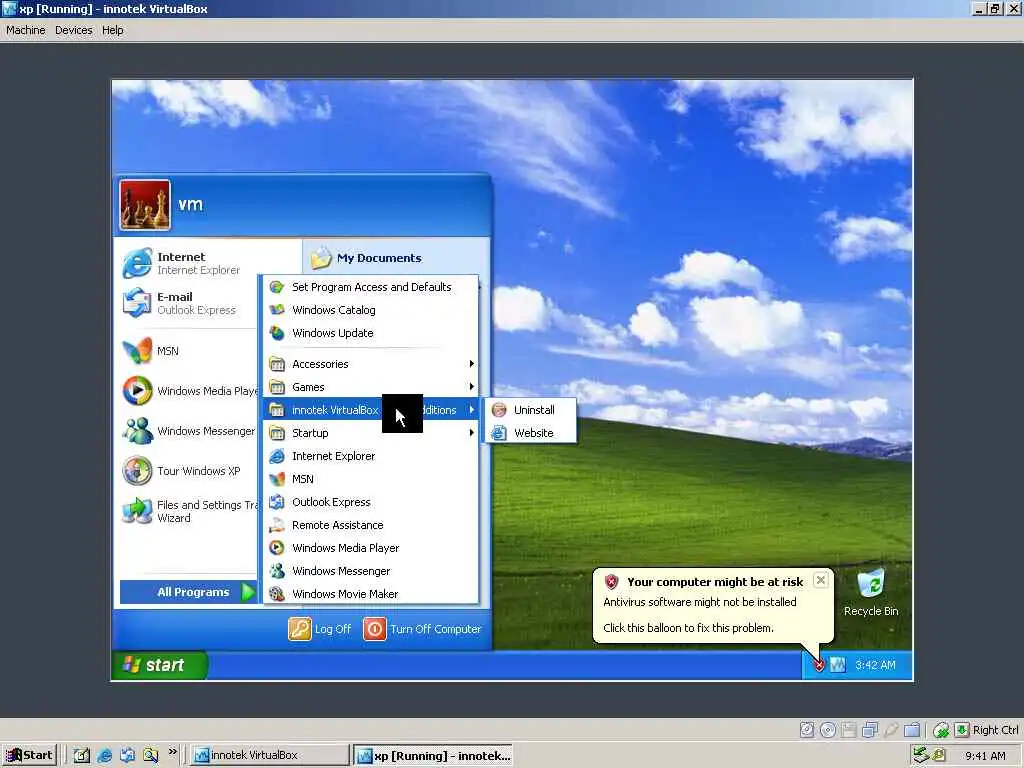
Task: Click Uninstall in the Guest Additions submenu
Action: pyautogui.click(x=530, y=410)
